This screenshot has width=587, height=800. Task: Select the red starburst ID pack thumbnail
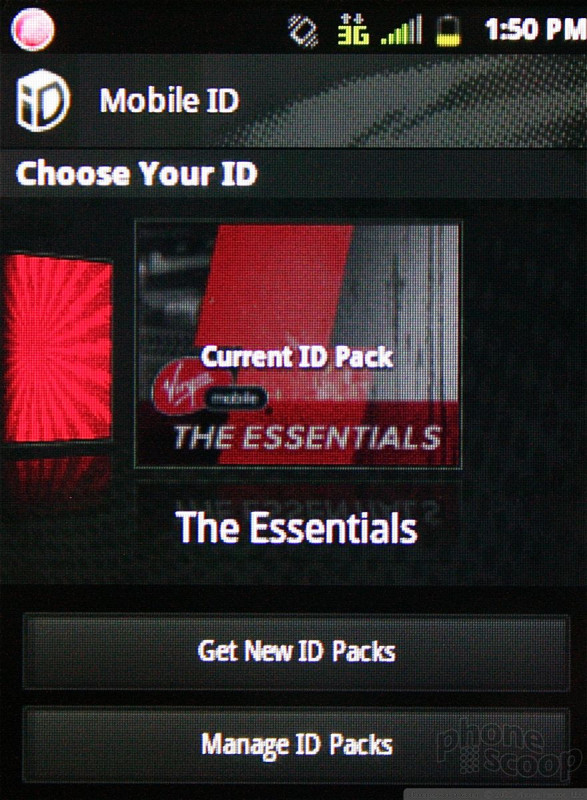(x=58, y=348)
